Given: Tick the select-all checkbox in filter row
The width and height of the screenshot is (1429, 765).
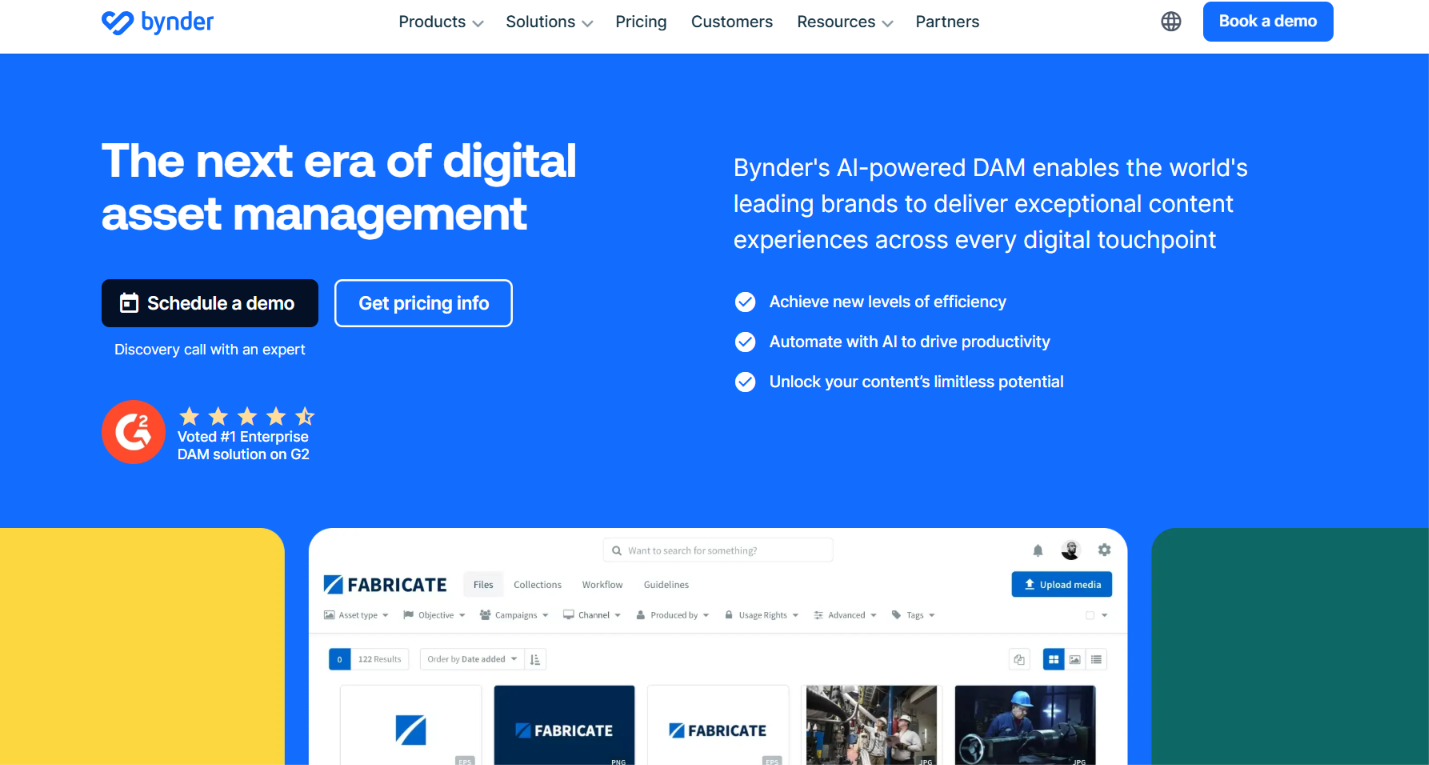Looking at the screenshot, I should point(1090,616).
